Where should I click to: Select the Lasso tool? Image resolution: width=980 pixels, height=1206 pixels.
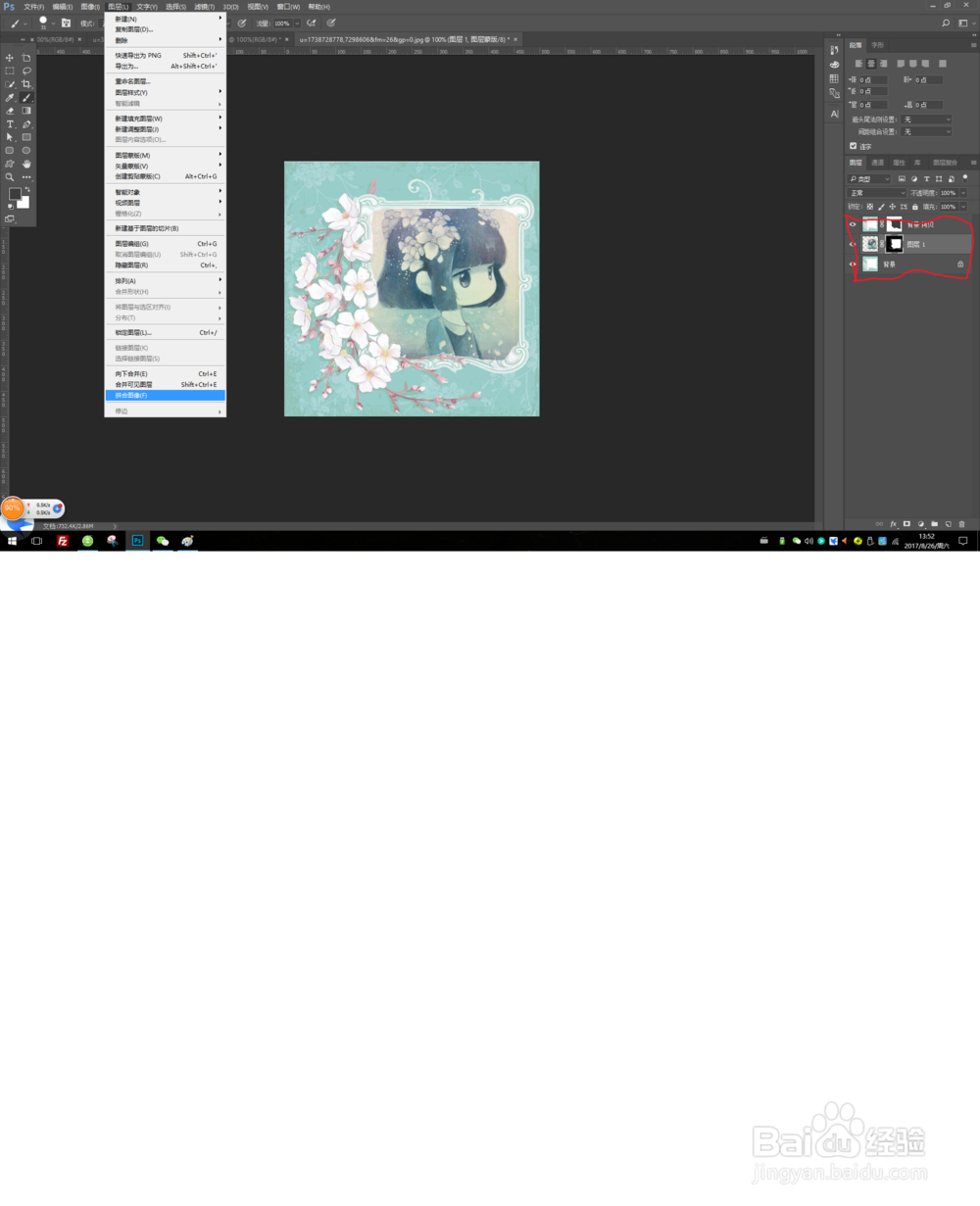[26, 71]
